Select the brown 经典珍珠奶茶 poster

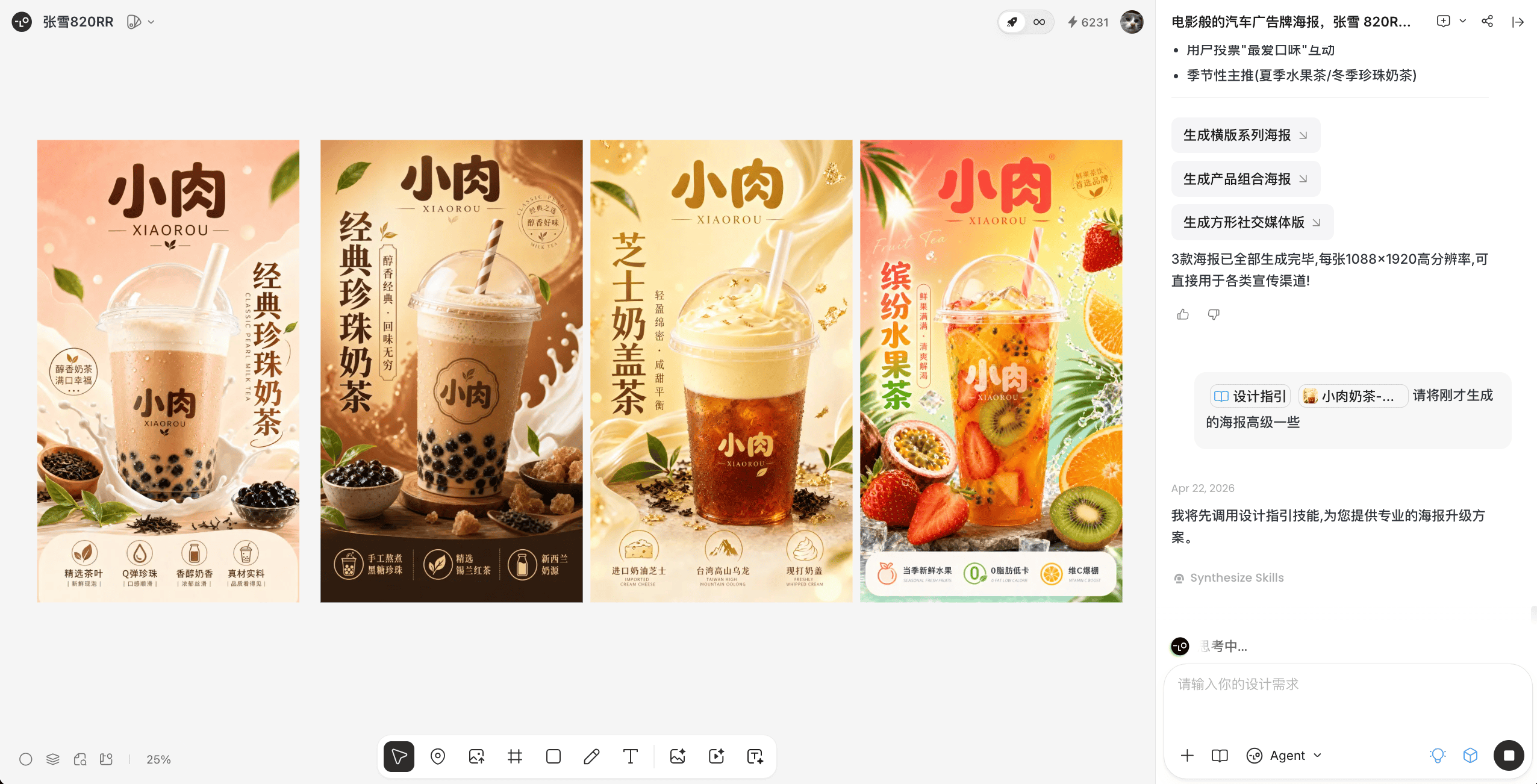452,371
